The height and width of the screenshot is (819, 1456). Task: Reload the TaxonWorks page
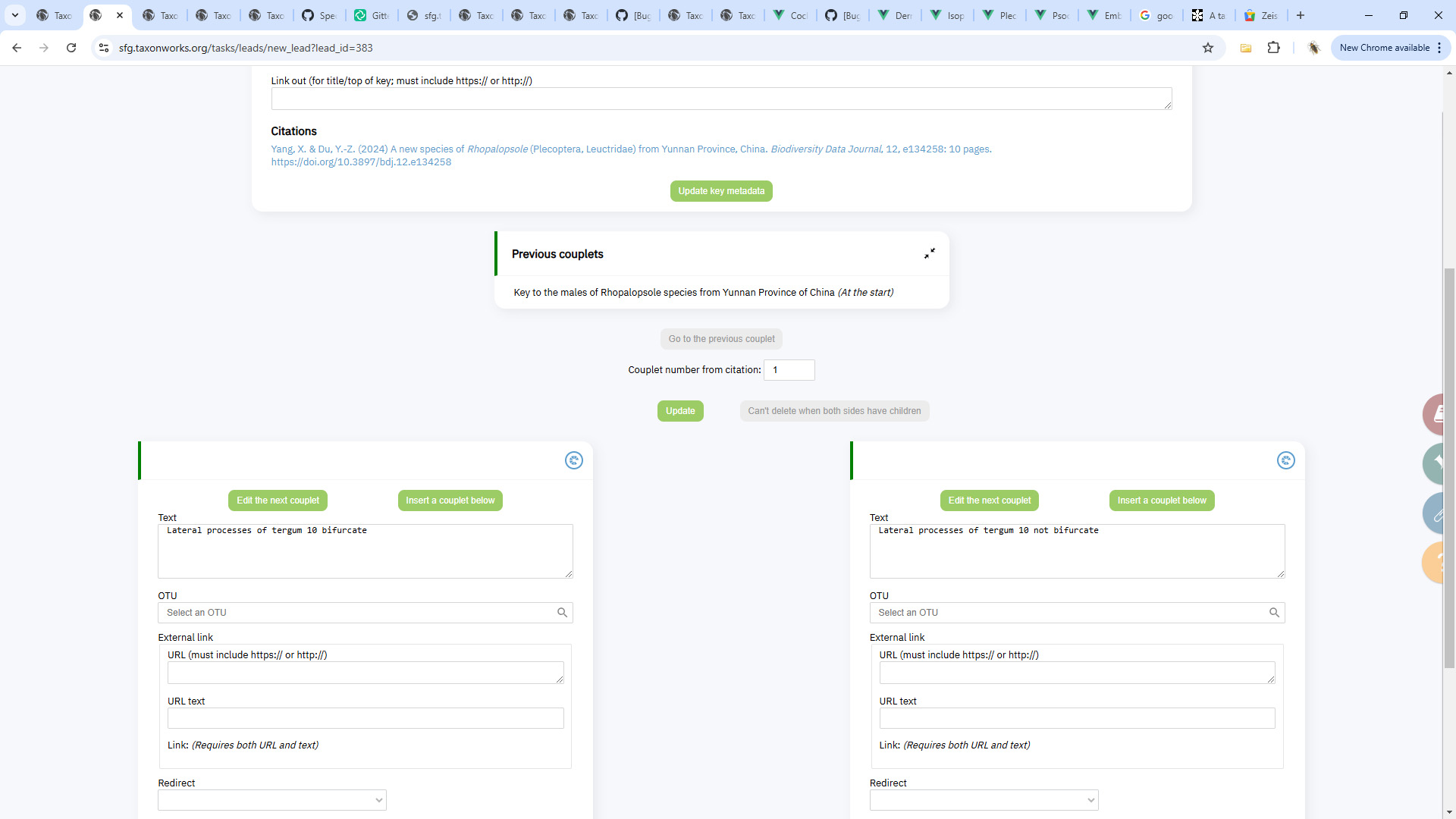click(71, 48)
